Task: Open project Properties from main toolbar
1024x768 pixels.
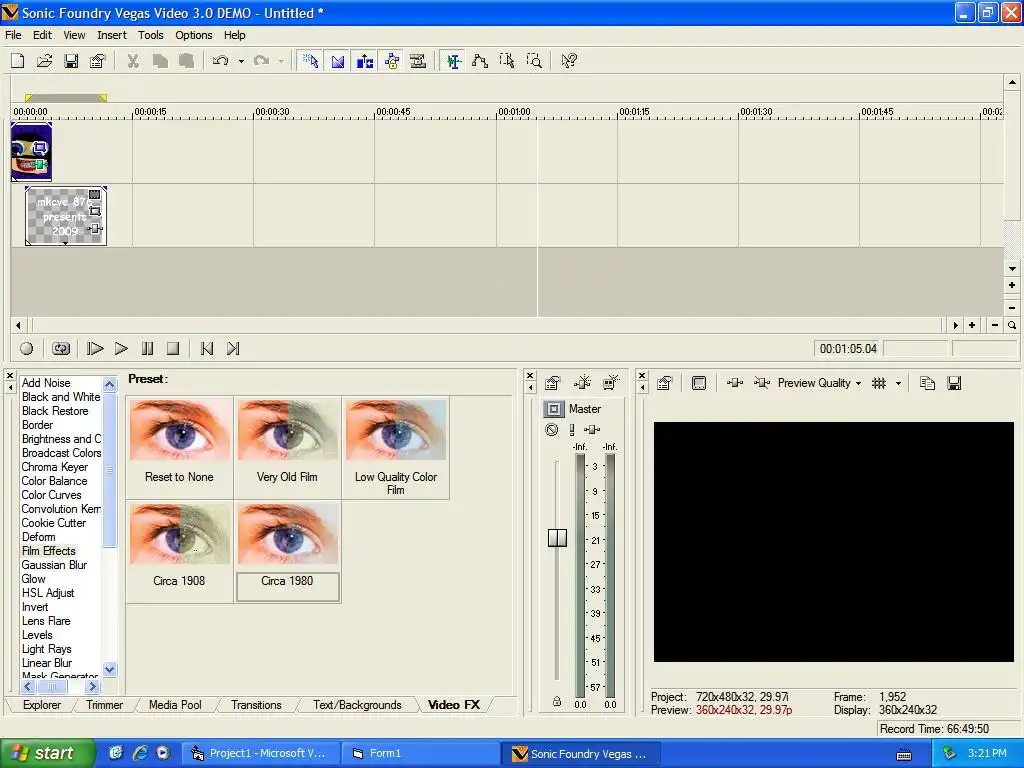Action: pyautogui.click(x=98, y=61)
